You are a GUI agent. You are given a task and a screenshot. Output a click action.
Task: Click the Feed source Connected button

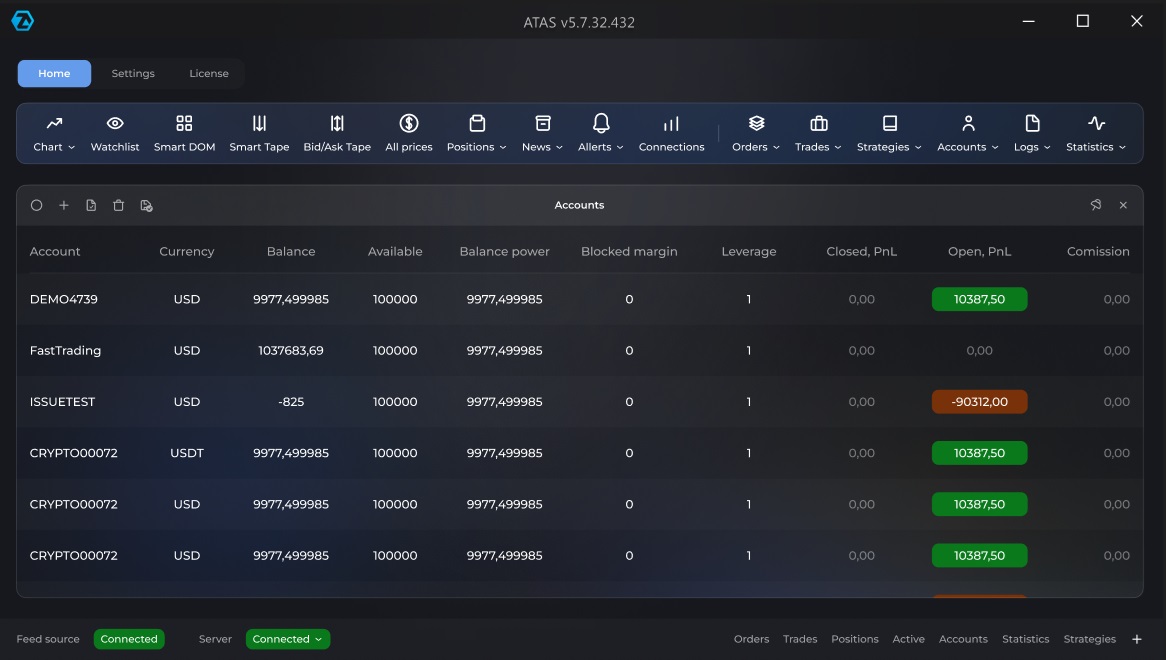point(129,639)
